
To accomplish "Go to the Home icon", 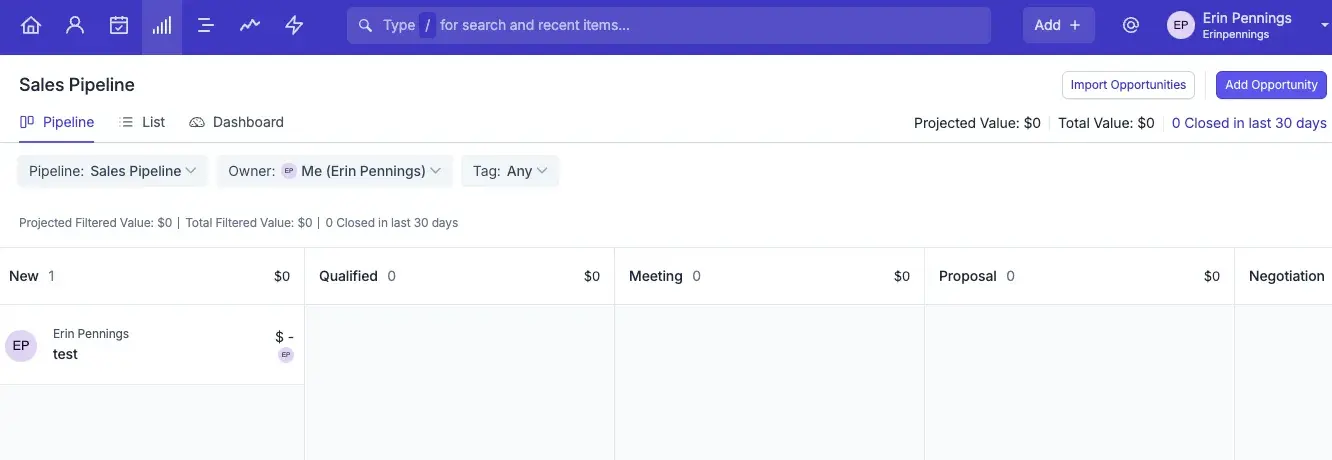I will [x=31, y=26].
